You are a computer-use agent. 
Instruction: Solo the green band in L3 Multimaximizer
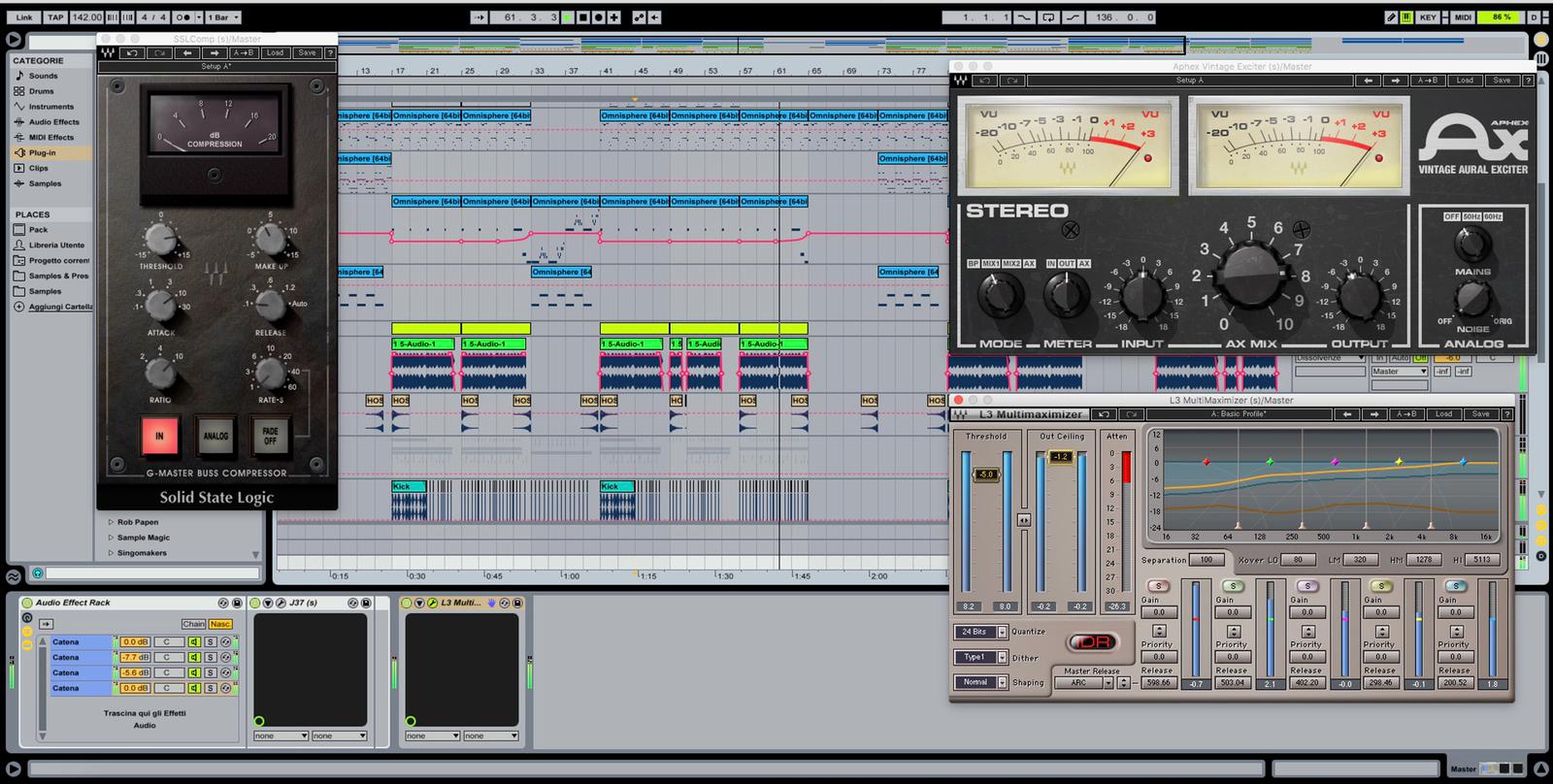[1233, 586]
